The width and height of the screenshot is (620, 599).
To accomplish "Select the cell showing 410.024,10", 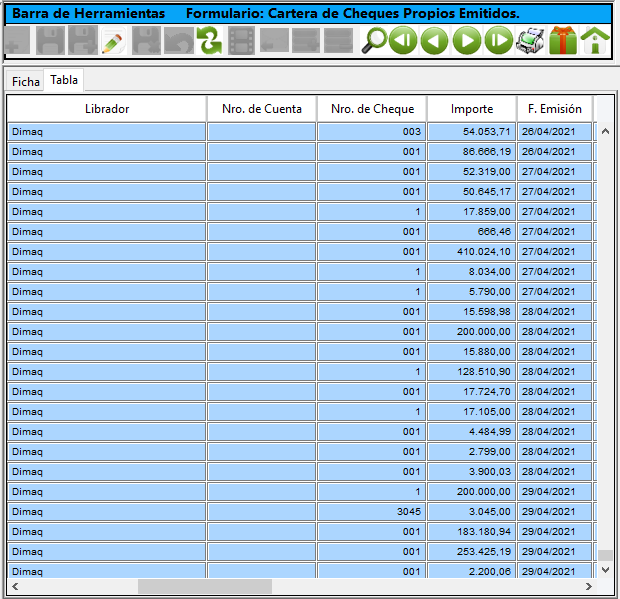I will (x=472, y=252).
